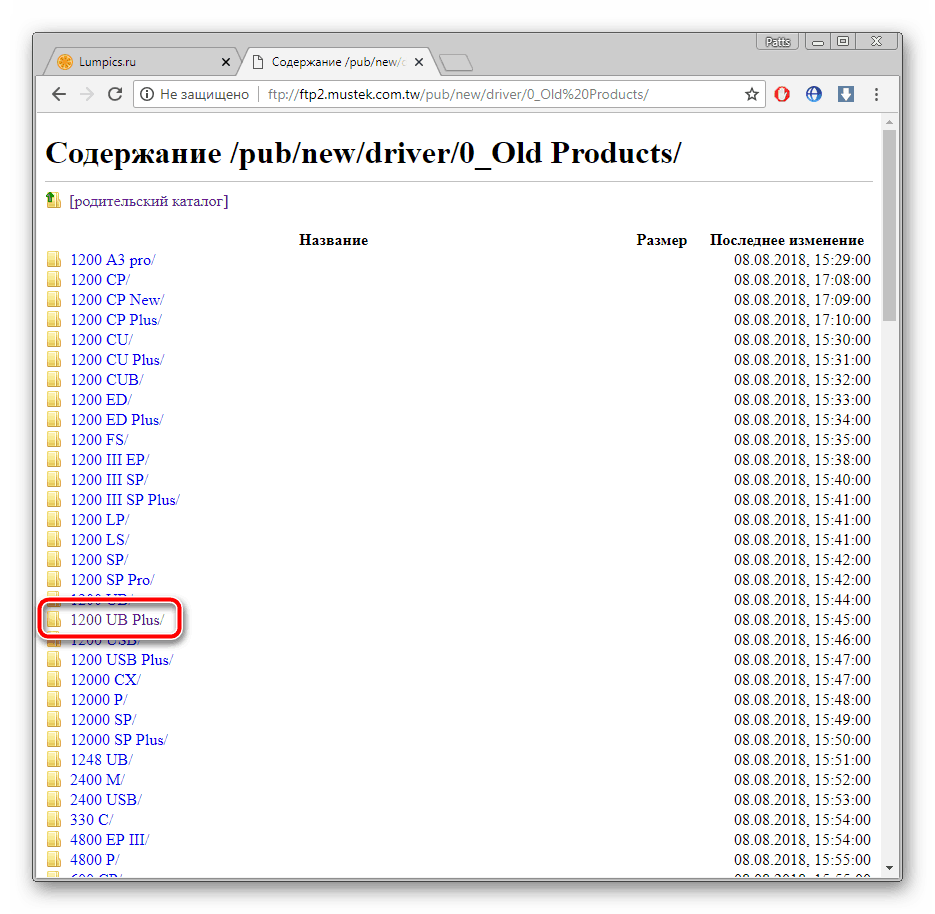This screenshot has width=935, height=914.
Task: Click the download arrow extension icon
Action: (845, 94)
